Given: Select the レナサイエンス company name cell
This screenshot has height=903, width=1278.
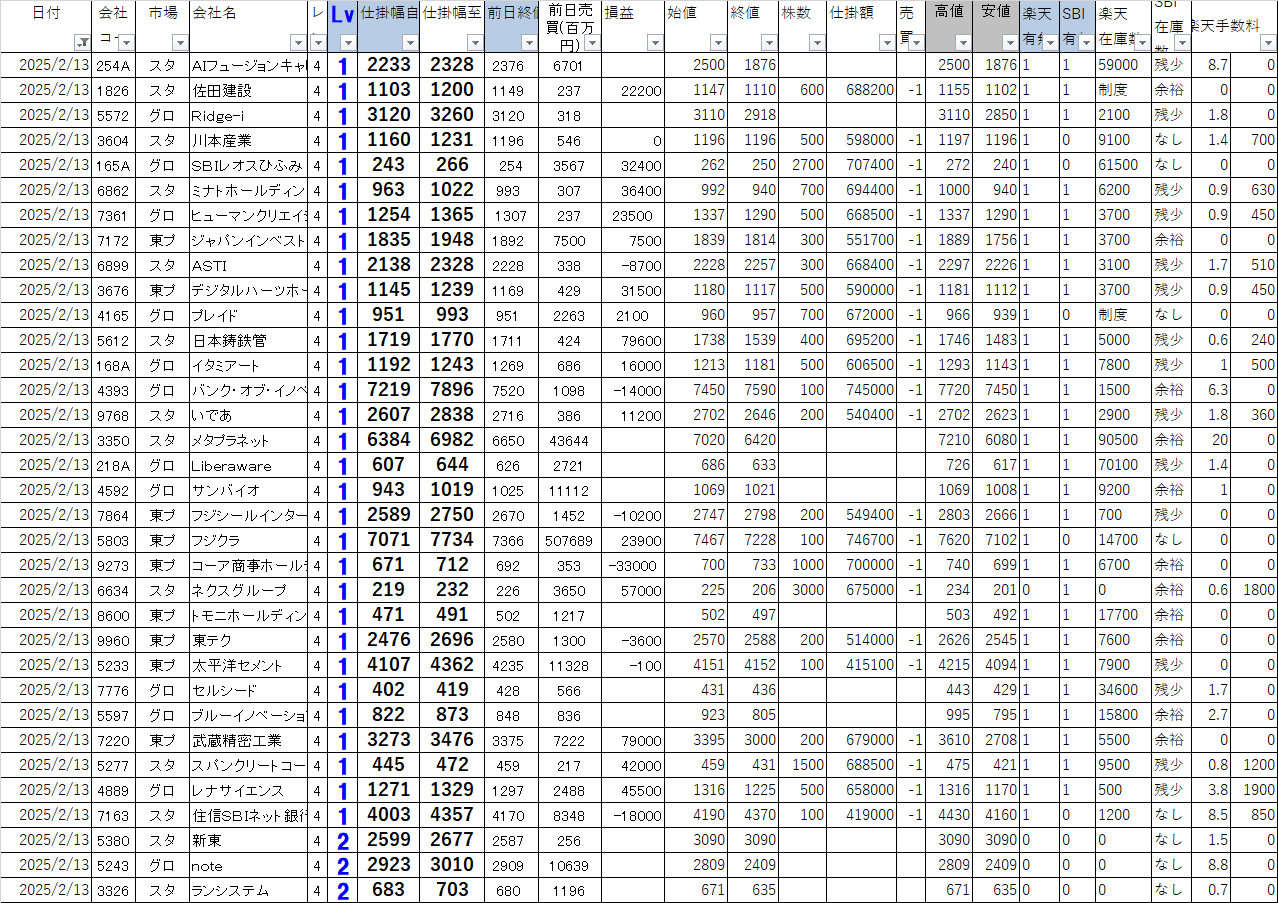Looking at the screenshot, I should [248, 790].
